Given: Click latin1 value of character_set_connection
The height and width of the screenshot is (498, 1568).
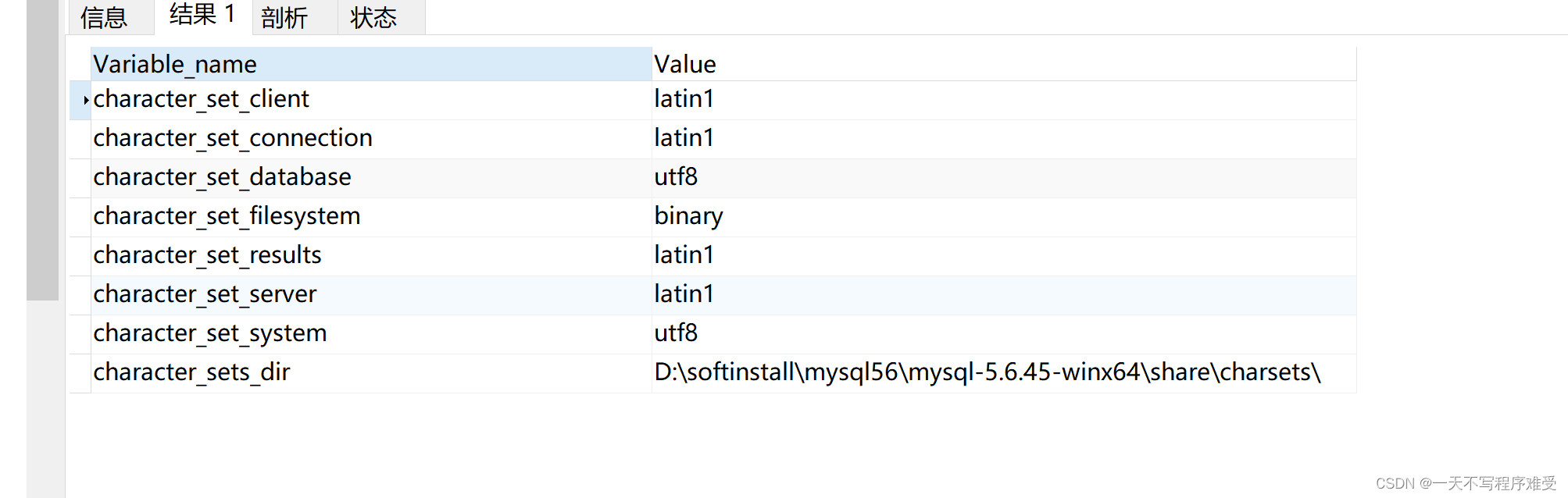Looking at the screenshot, I should (1004, 139).
